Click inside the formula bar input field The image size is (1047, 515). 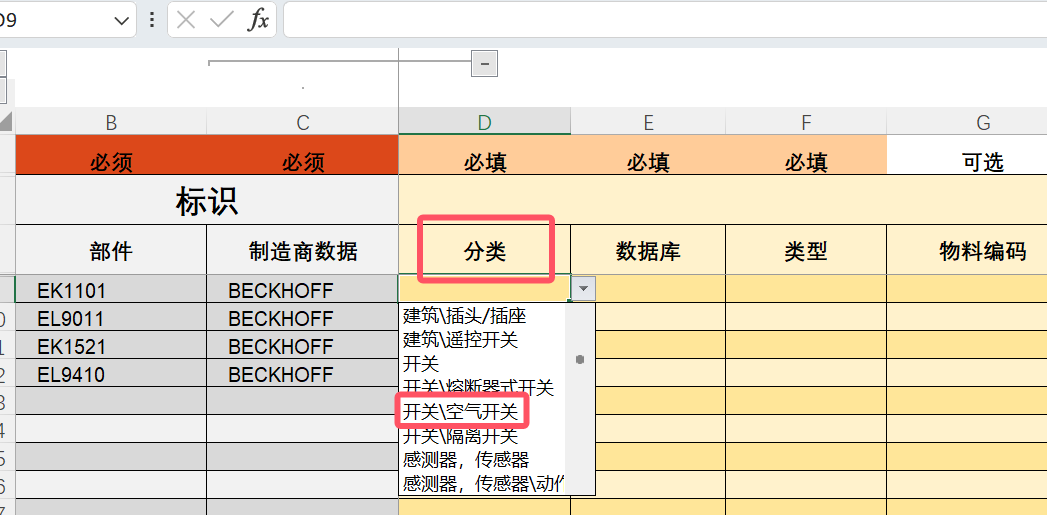click(660, 20)
